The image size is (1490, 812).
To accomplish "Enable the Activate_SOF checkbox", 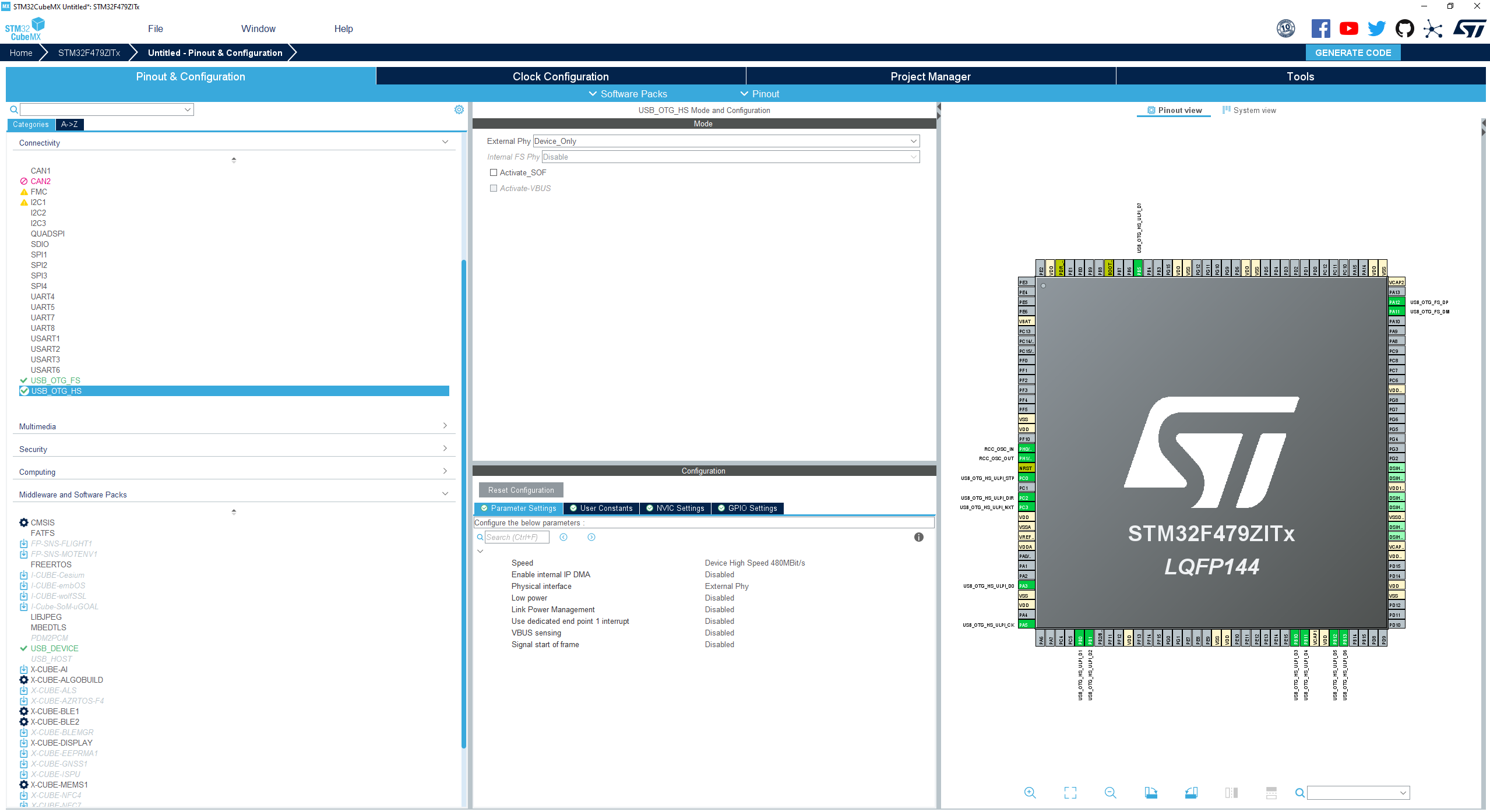I will (494, 172).
